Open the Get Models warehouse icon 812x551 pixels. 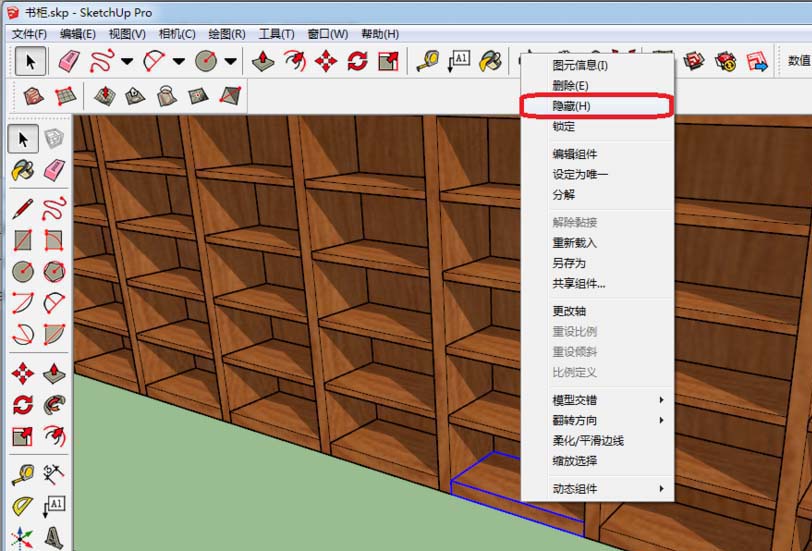coord(694,61)
